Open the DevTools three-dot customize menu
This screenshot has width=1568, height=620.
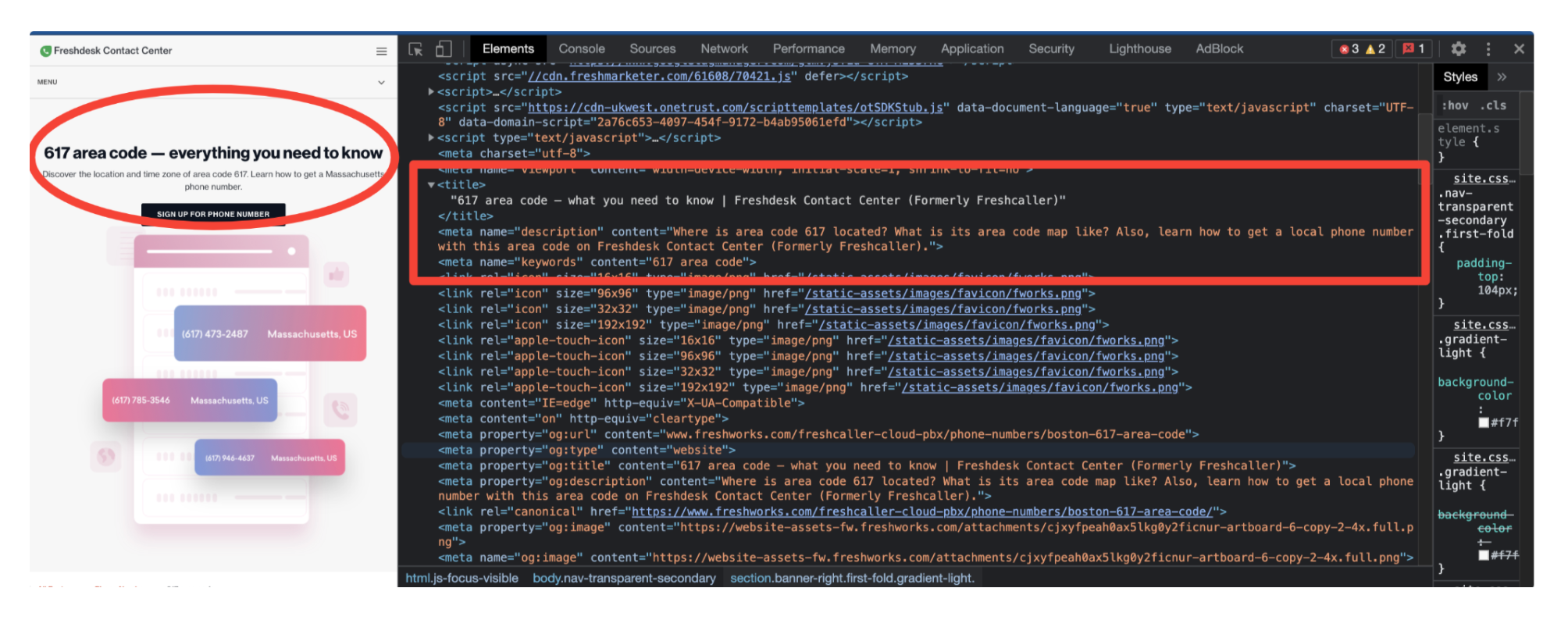pos(1488,49)
